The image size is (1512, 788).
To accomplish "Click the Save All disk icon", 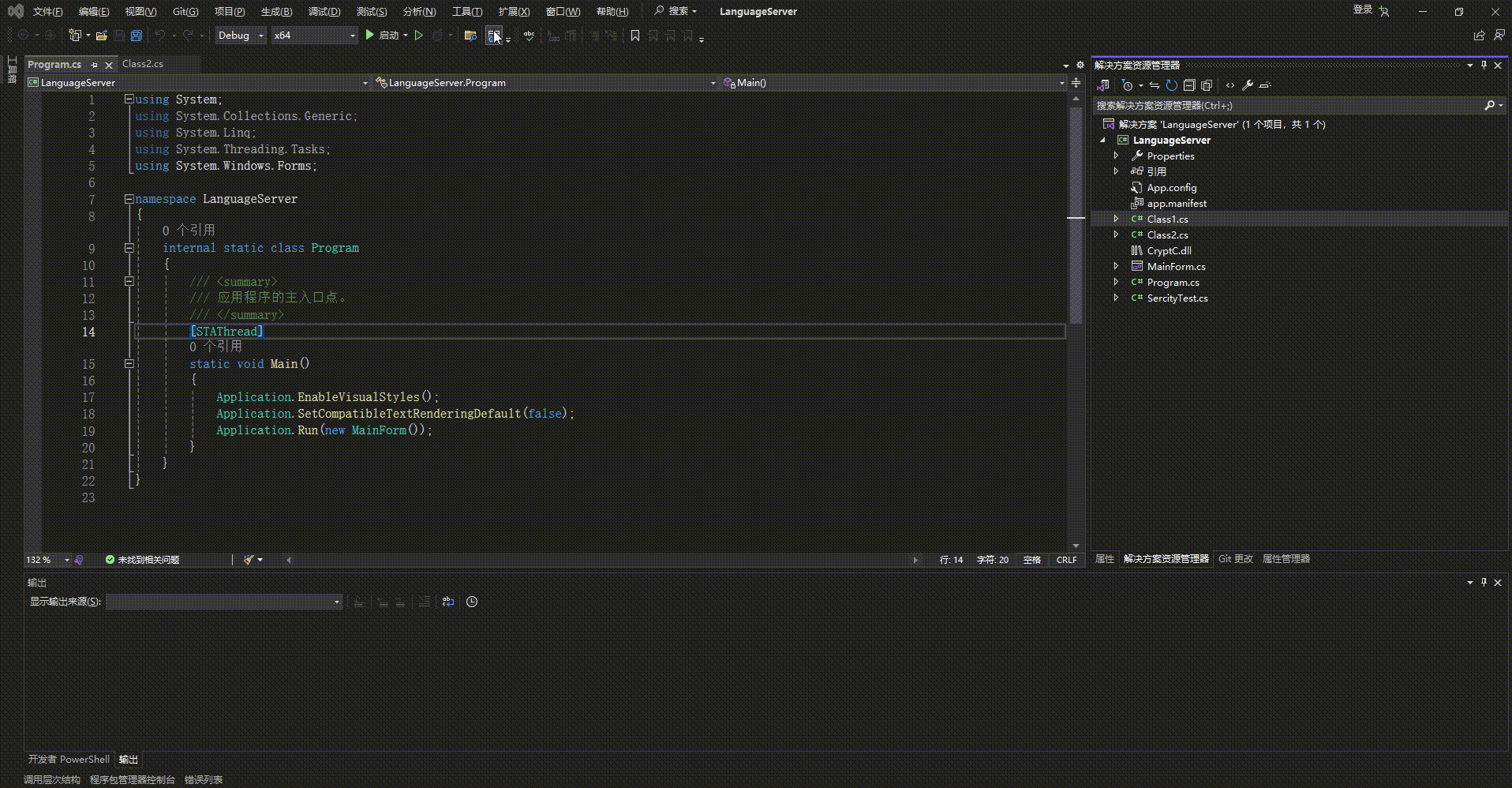I will click(136, 36).
